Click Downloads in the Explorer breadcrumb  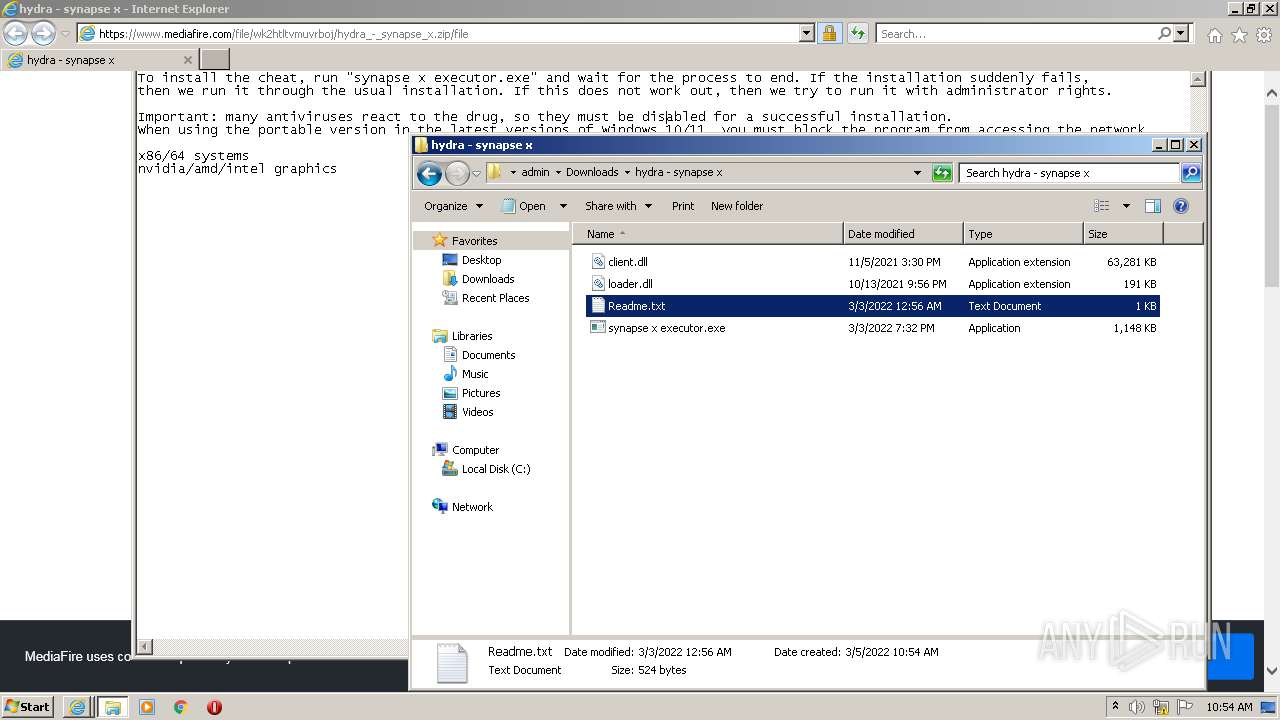pyautogui.click(x=592, y=172)
